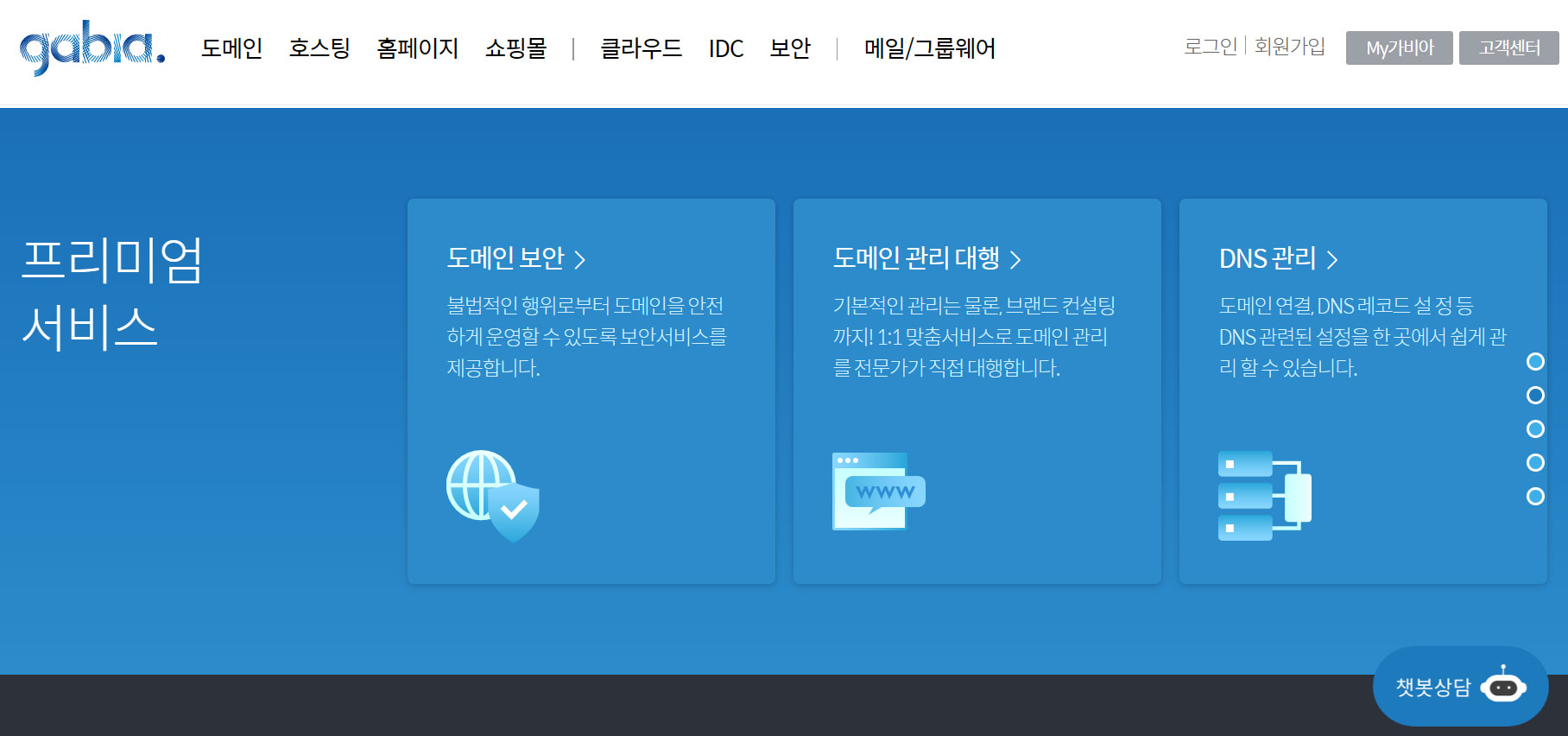This screenshot has width=1568, height=736.
Task: Open the 도메인 보안 heading link
Action: click(x=505, y=257)
